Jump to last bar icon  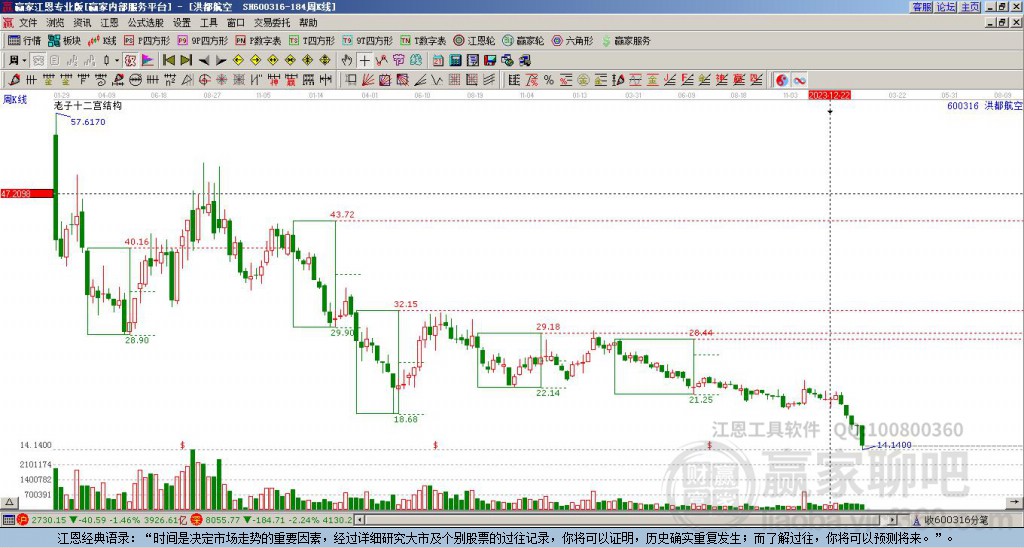[x=186, y=60]
